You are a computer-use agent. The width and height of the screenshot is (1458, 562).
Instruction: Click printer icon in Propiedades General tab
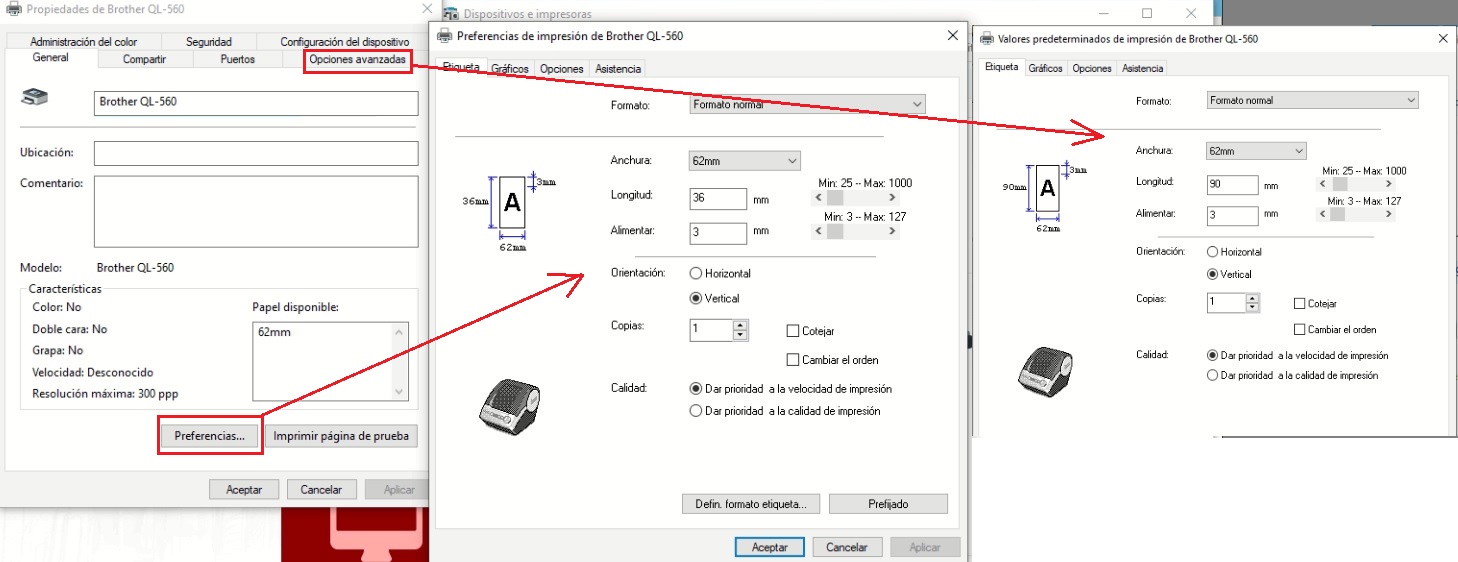click(35, 98)
